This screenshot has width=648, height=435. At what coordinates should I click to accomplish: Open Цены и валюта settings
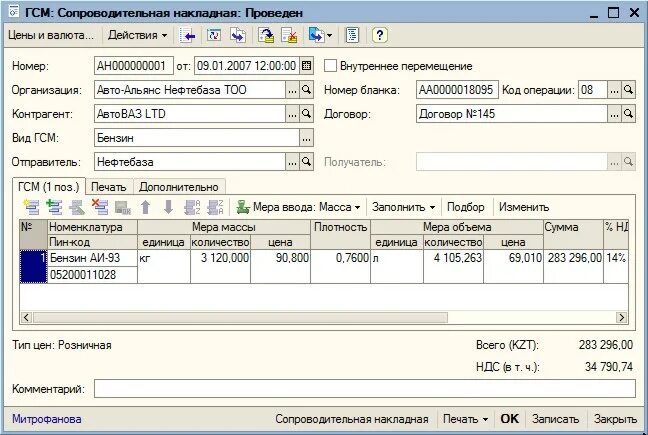click(x=51, y=36)
